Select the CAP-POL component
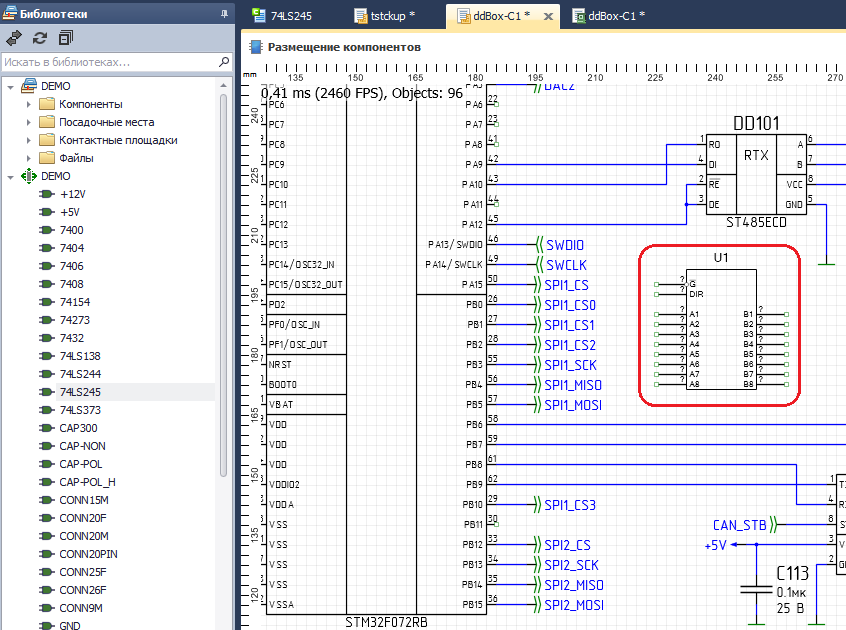 (x=81, y=464)
